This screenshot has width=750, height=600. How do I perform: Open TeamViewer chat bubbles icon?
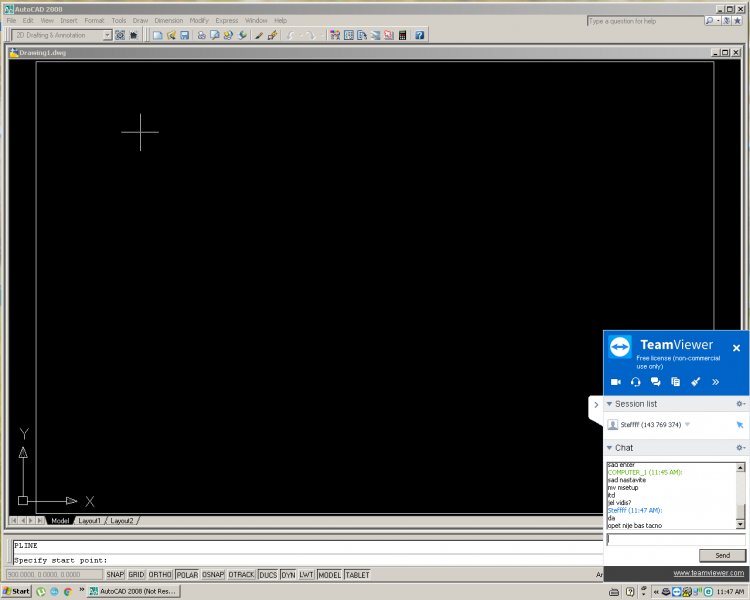pos(656,382)
